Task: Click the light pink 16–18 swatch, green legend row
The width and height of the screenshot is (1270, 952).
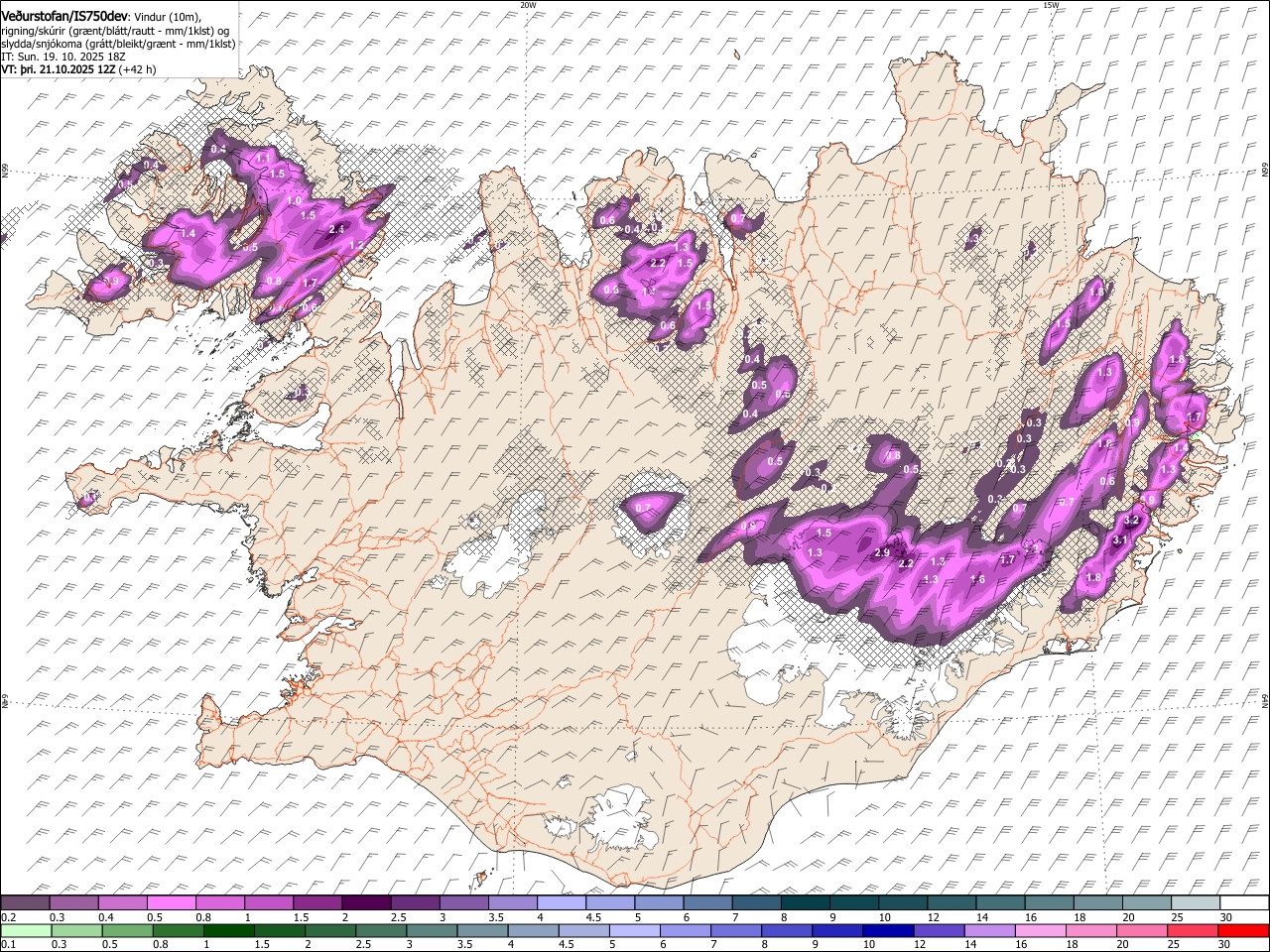Action: pos(1041,930)
